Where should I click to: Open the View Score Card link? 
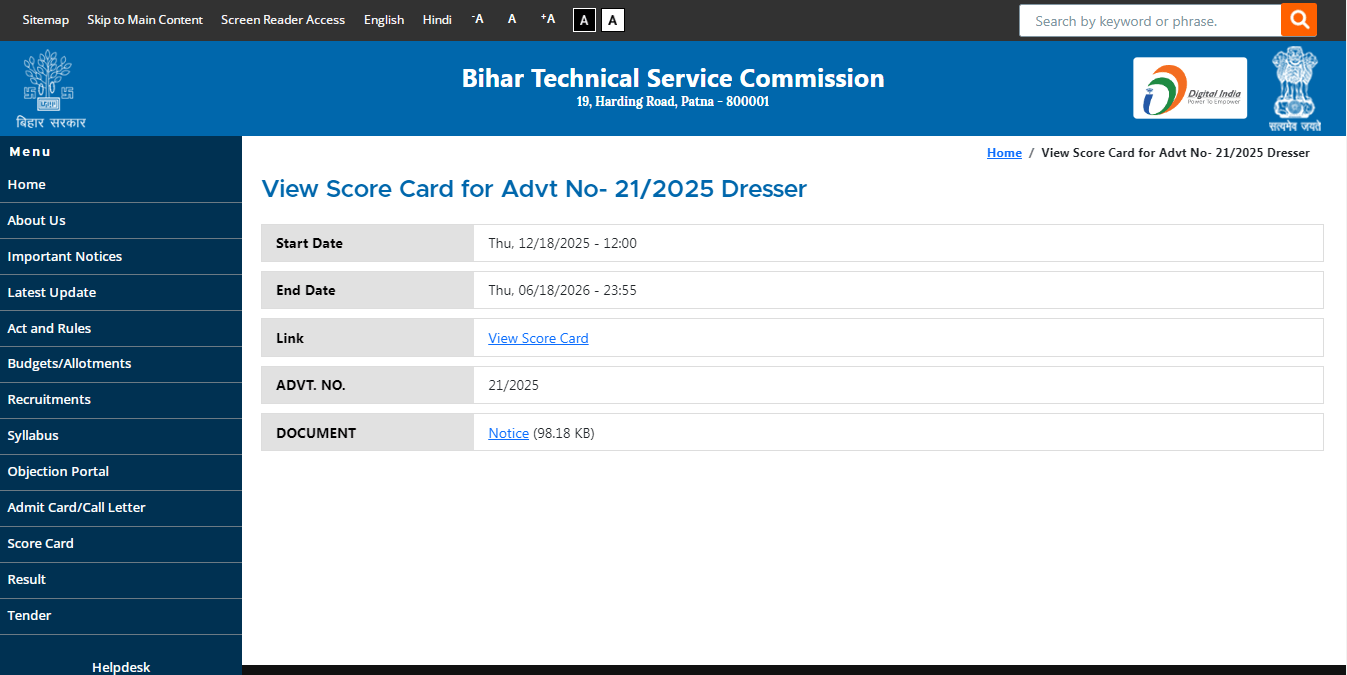tap(538, 337)
